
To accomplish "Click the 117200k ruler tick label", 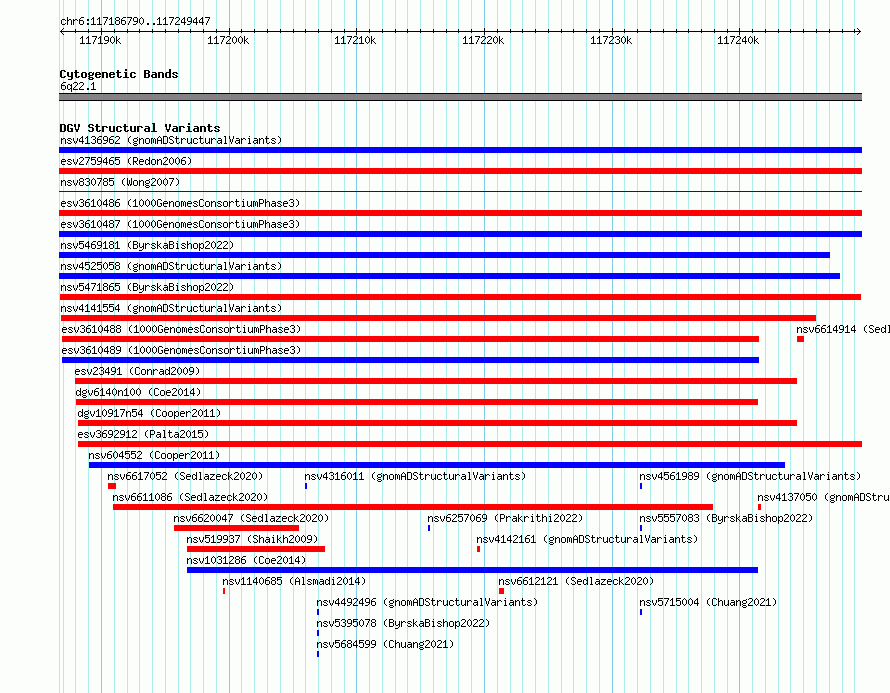I will [x=228, y=40].
